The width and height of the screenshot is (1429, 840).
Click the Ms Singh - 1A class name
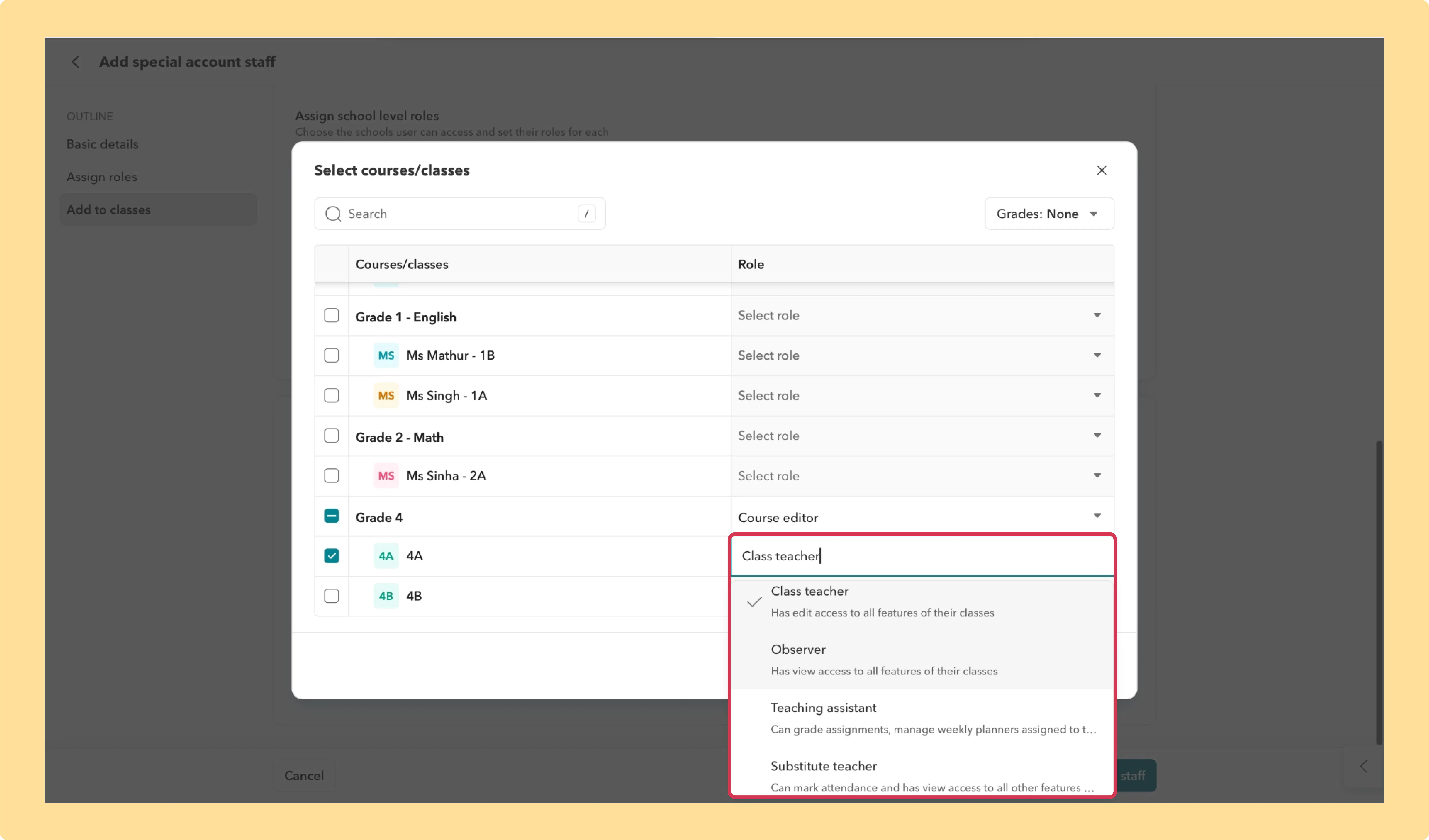click(x=446, y=395)
